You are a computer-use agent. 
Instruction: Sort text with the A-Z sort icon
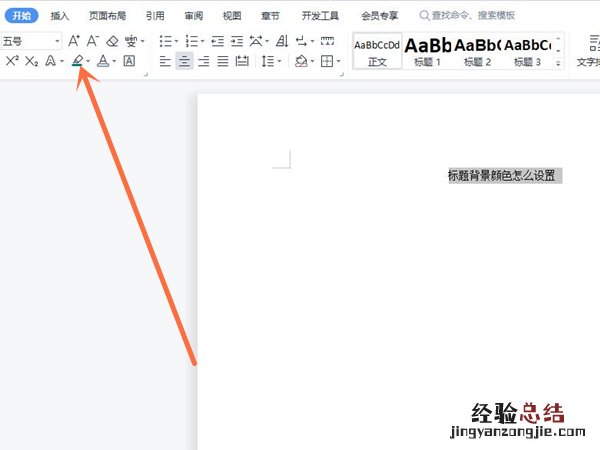282,41
